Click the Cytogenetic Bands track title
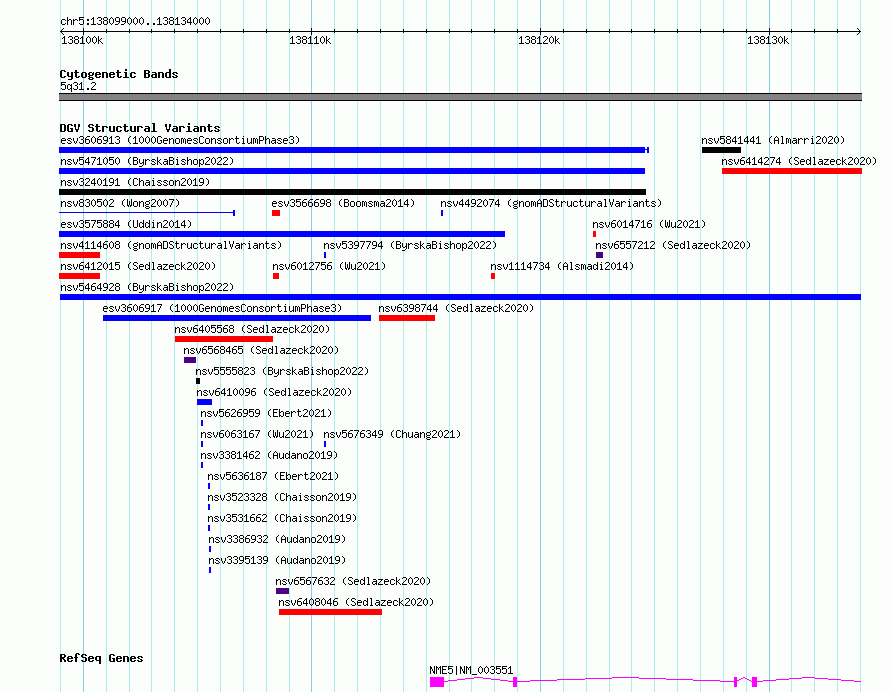890x692 pixels. [x=119, y=74]
